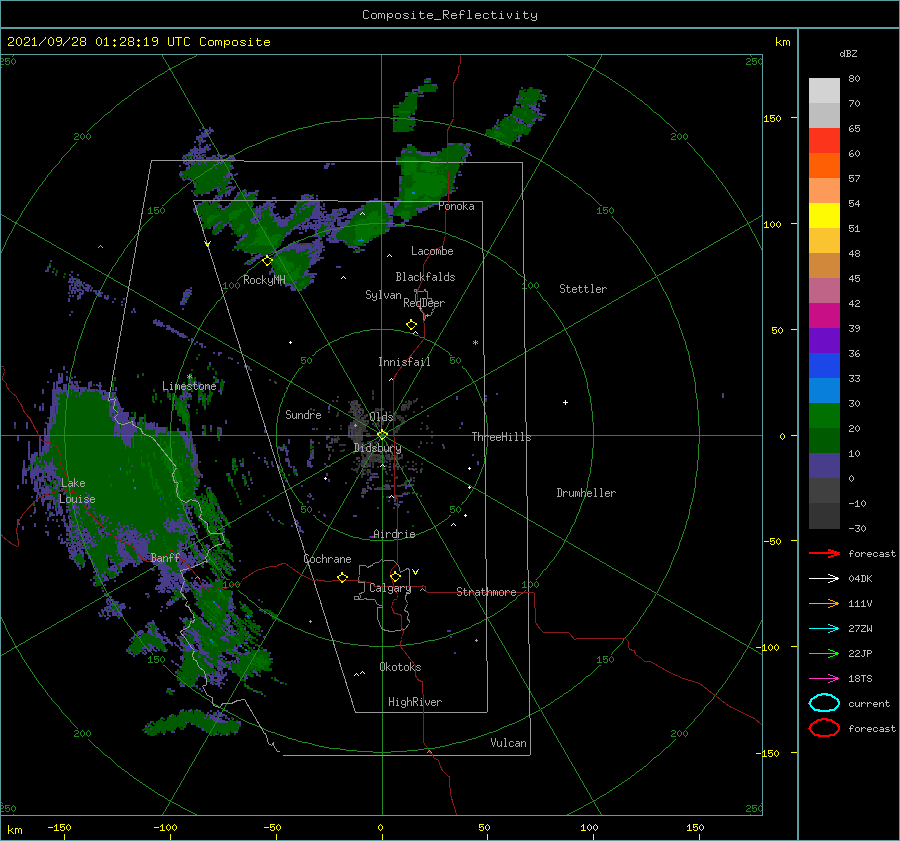Click the RedDeer city label
This screenshot has width=900, height=841.
pyautogui.click(x=424, y=303)
